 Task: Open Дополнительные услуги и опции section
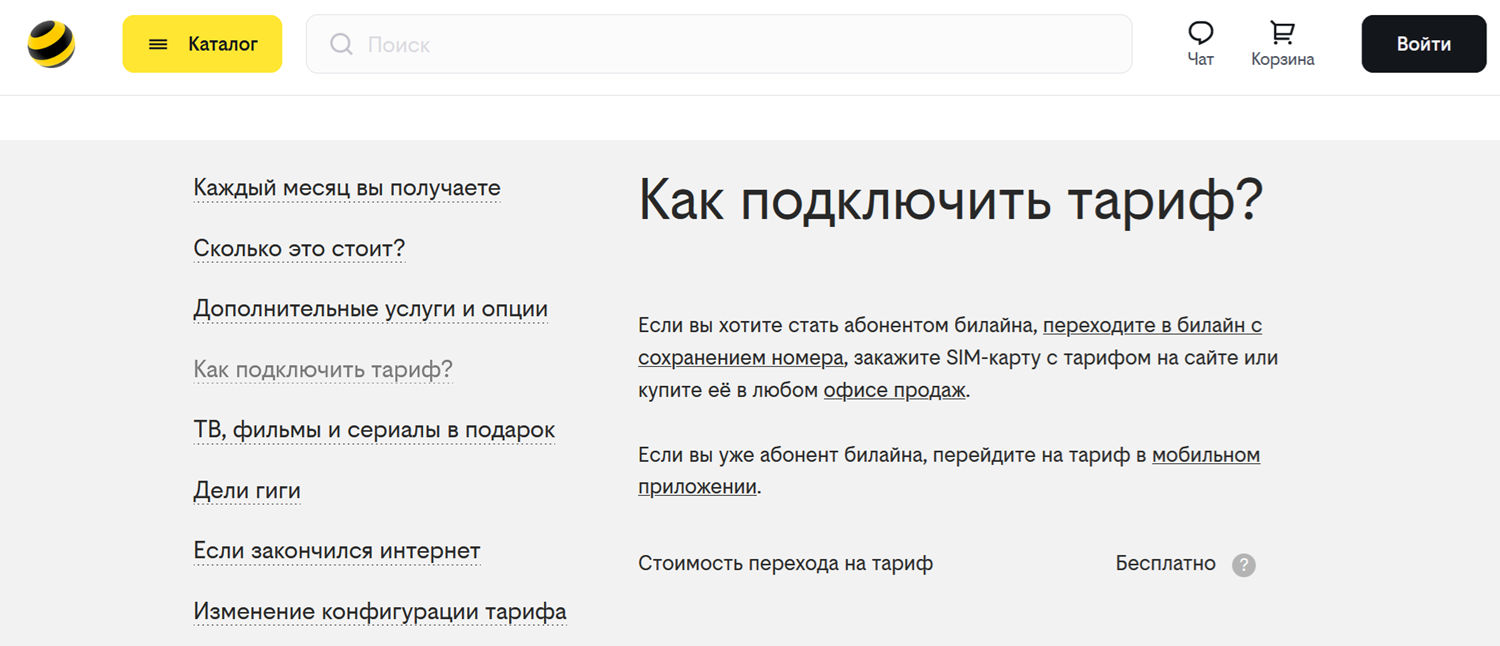(x=370, y=309)
